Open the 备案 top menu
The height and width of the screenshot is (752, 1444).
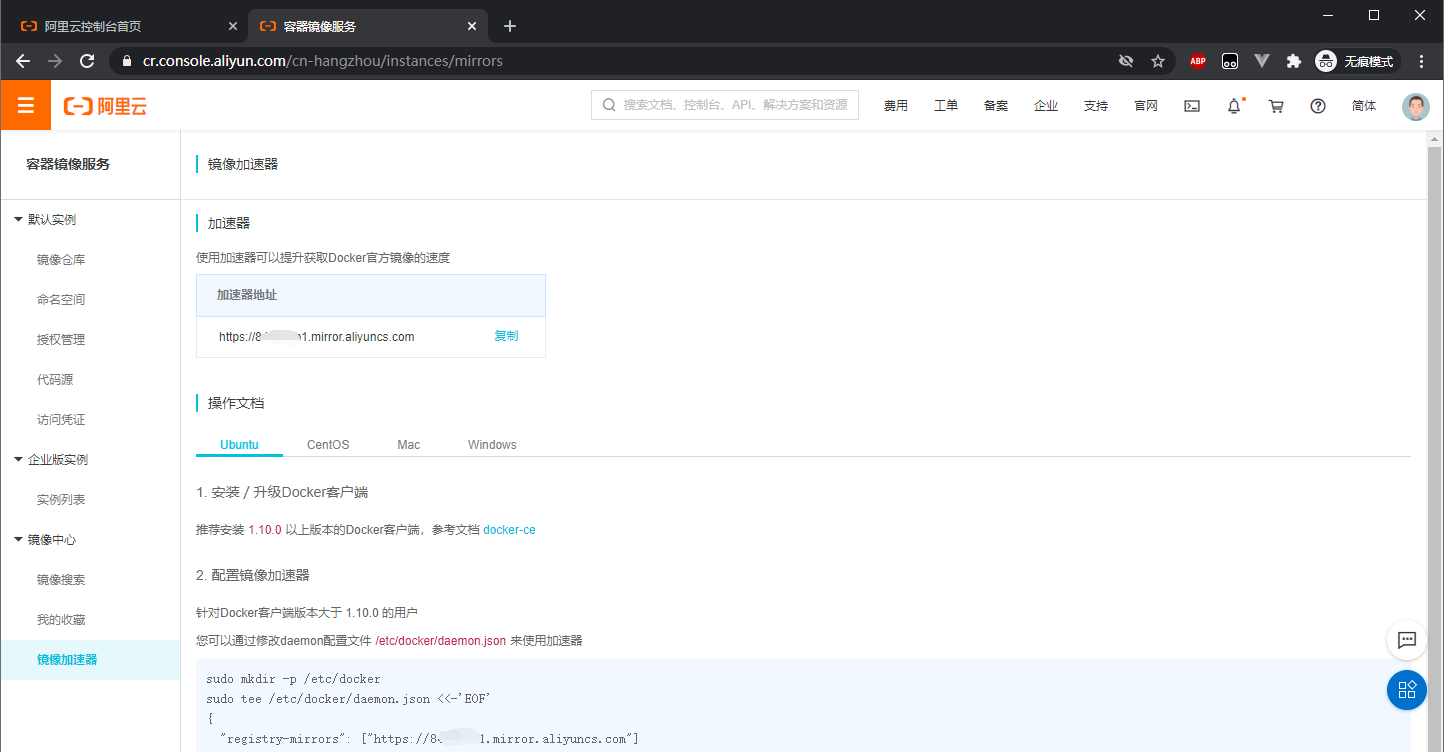click(x=996, y=106)
